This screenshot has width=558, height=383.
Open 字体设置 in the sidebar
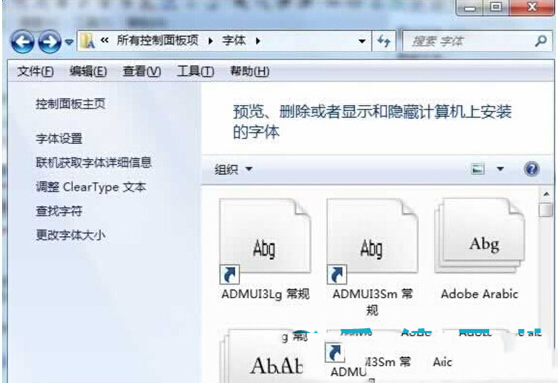click(x=59, y=138)
